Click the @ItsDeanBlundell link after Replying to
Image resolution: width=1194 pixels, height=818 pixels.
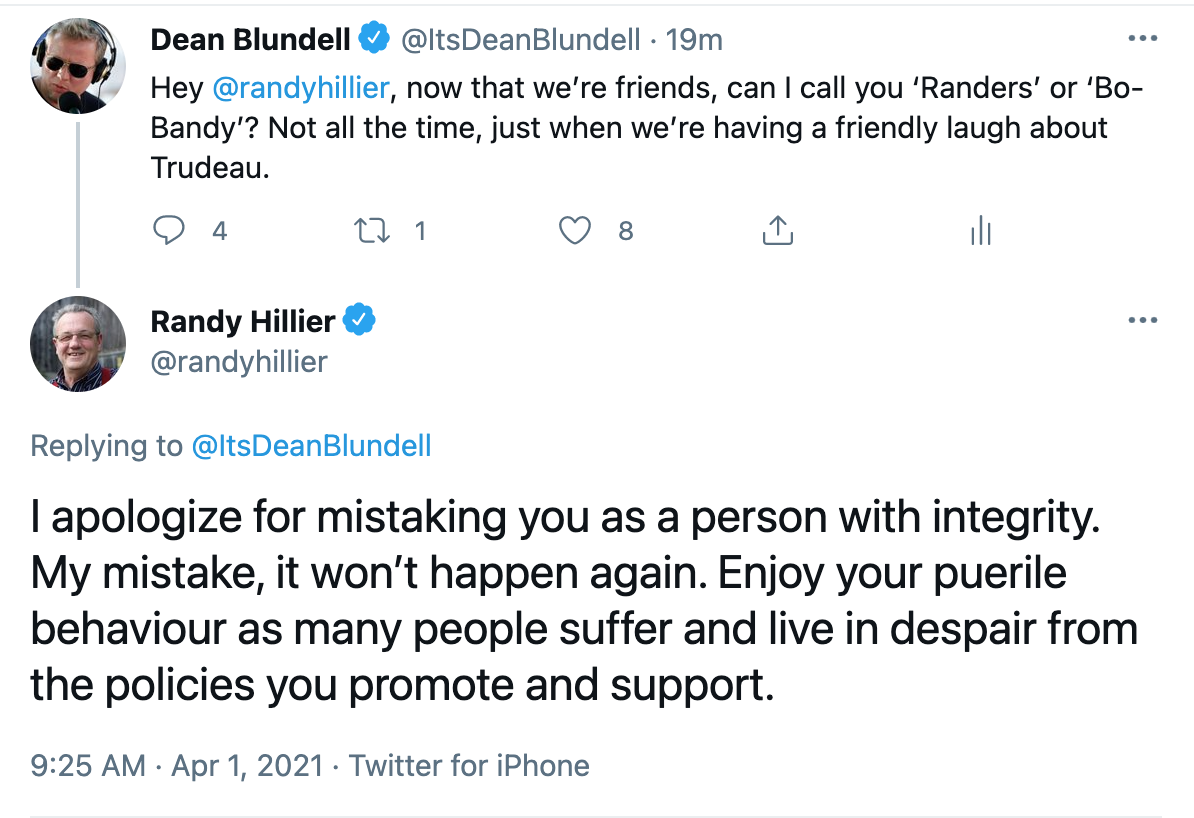pos(311,446)
